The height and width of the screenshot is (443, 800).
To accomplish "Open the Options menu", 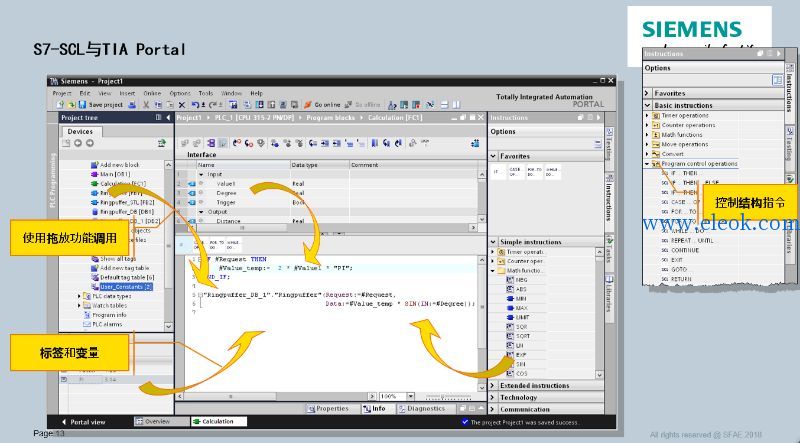I will 180,93.
